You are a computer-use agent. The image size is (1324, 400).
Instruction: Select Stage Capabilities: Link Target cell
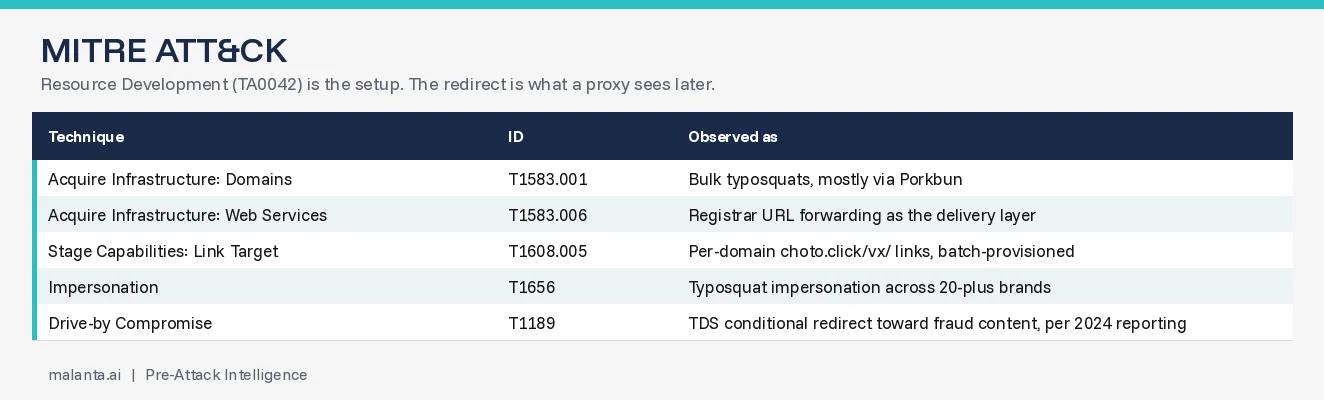pos(163,252)
